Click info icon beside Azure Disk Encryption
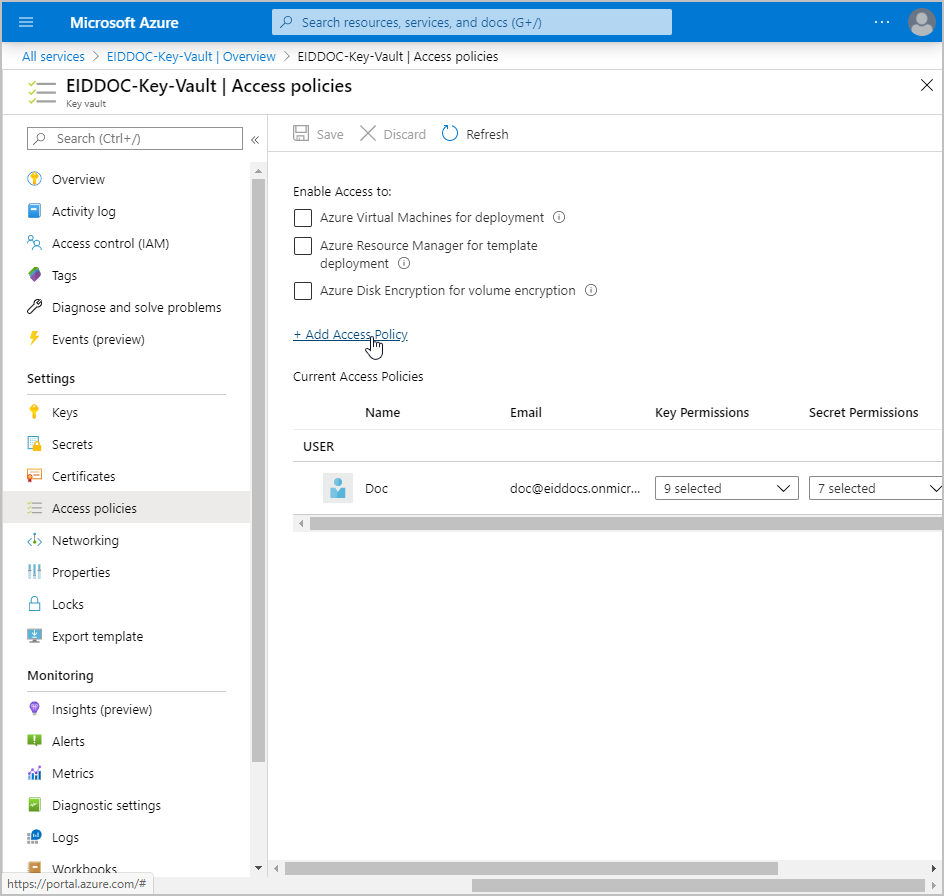This screenshot has width=944, height=896. click(591, 291)
